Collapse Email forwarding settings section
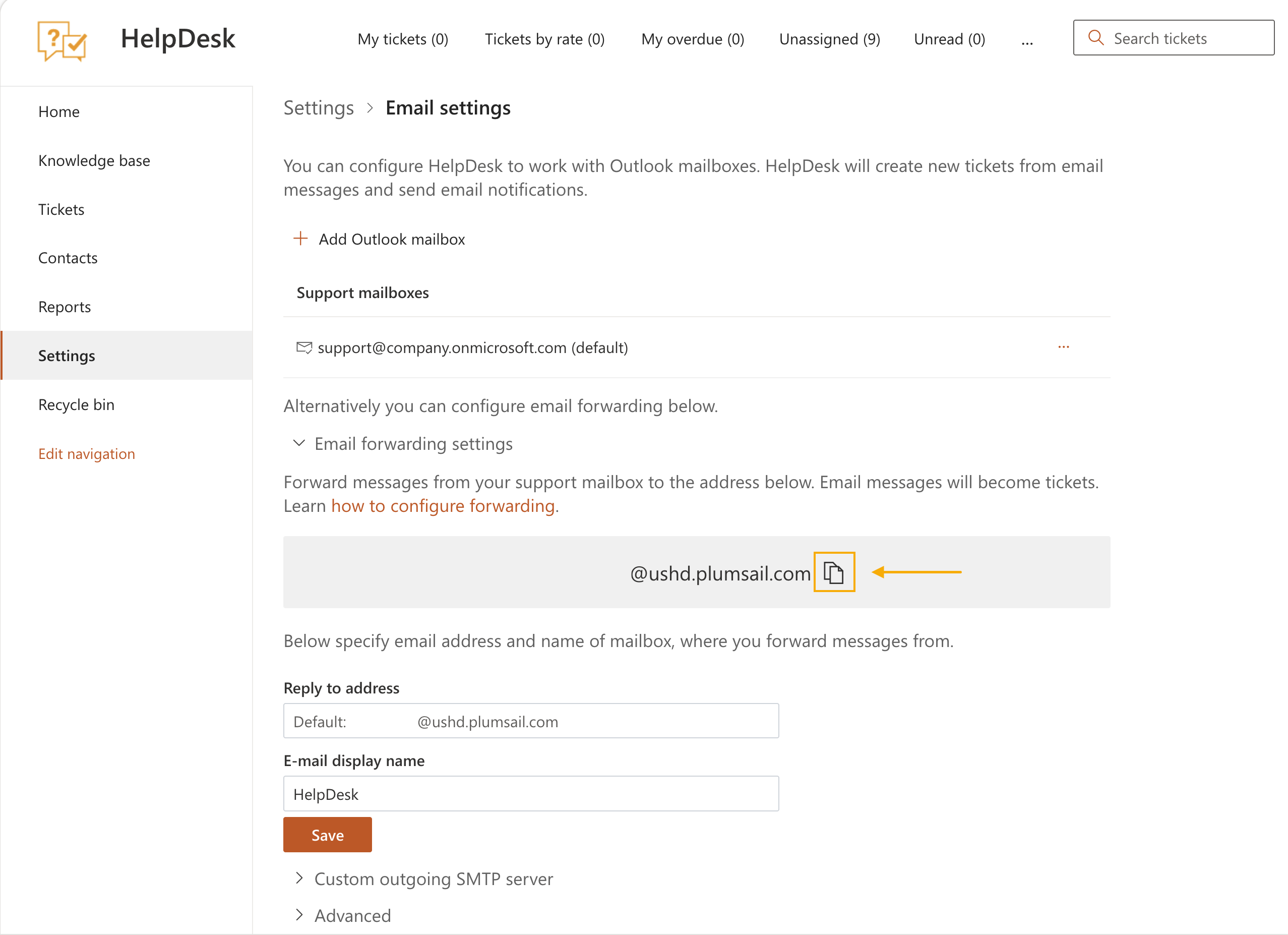 pos(299,444)
